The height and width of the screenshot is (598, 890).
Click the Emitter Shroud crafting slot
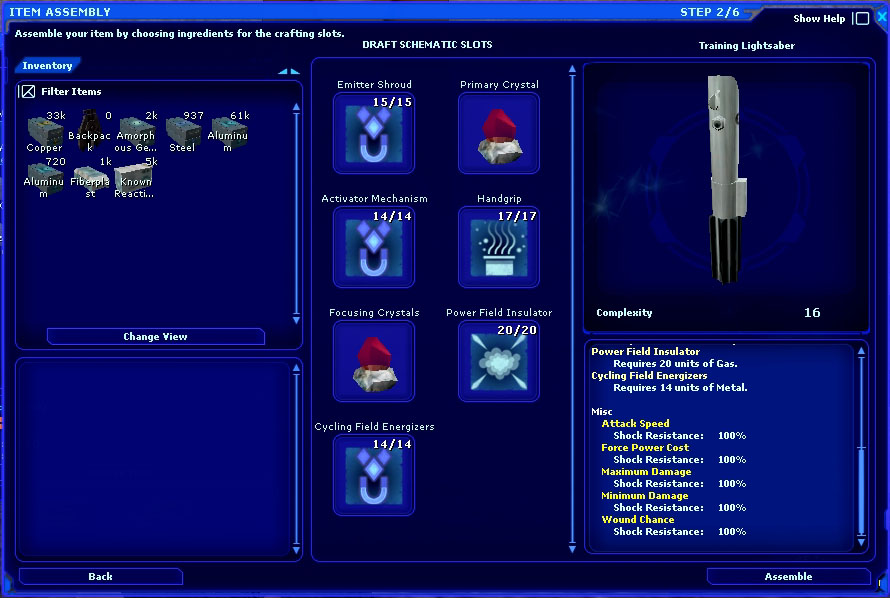[373, 134]
